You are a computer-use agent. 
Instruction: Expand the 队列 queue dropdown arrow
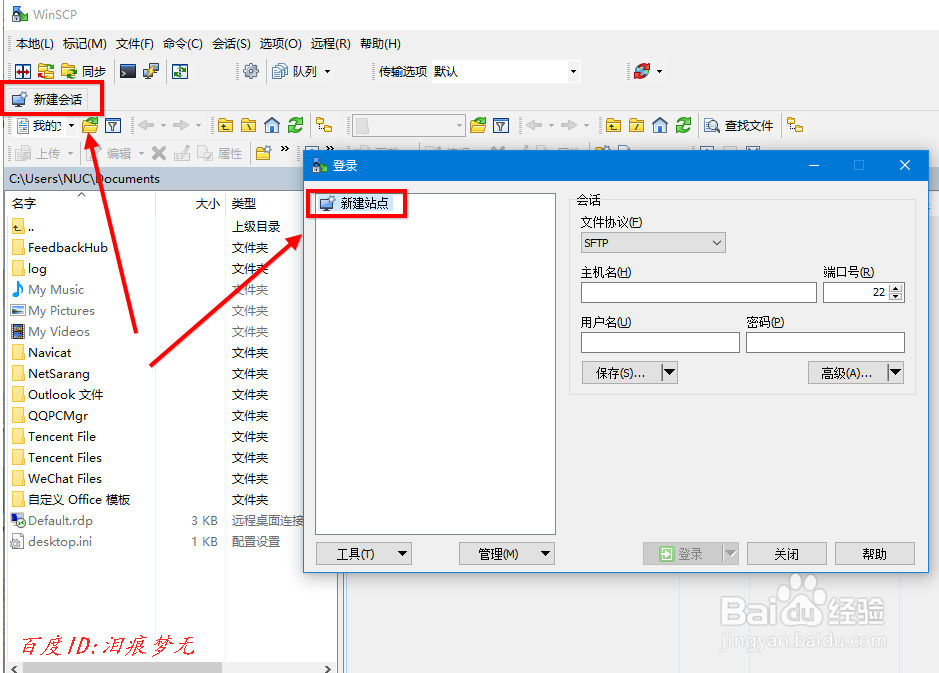click(x=328, y=72)
